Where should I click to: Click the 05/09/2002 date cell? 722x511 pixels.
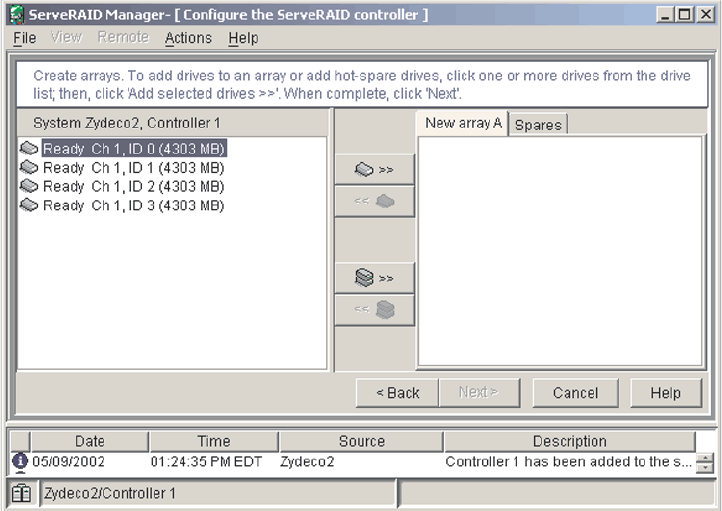(x=68, y=461)
